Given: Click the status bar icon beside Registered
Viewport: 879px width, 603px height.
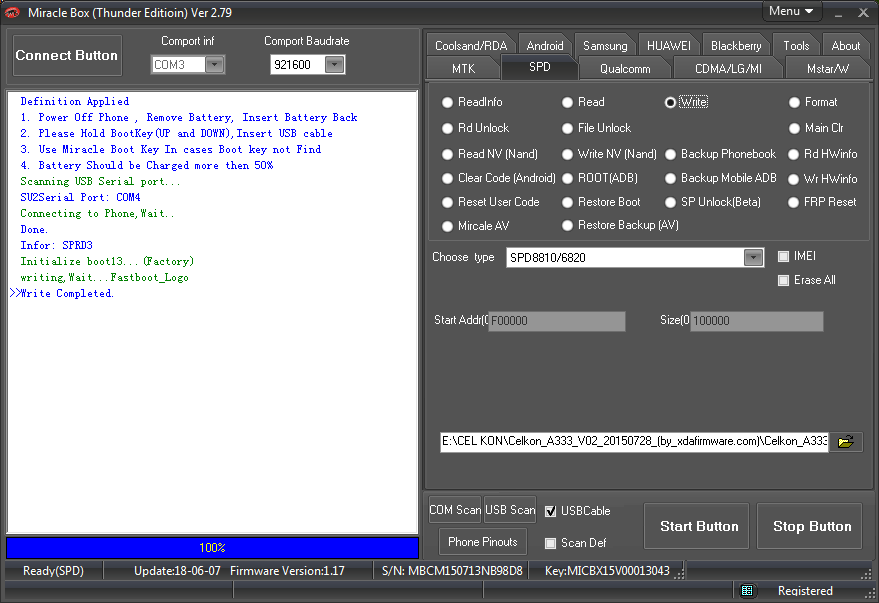Looking at the screenshot, I should click(x=747, y=590).
